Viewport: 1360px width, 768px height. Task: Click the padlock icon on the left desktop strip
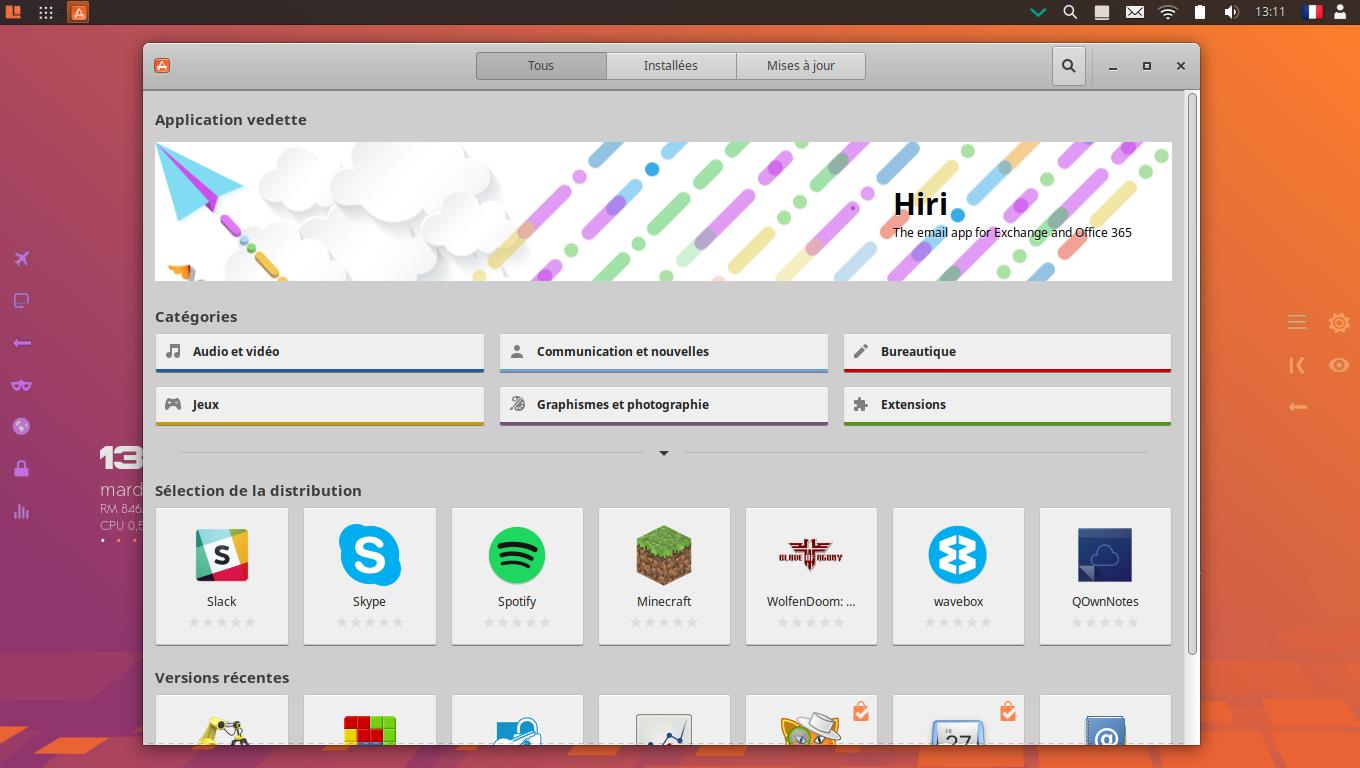point(21,469)
